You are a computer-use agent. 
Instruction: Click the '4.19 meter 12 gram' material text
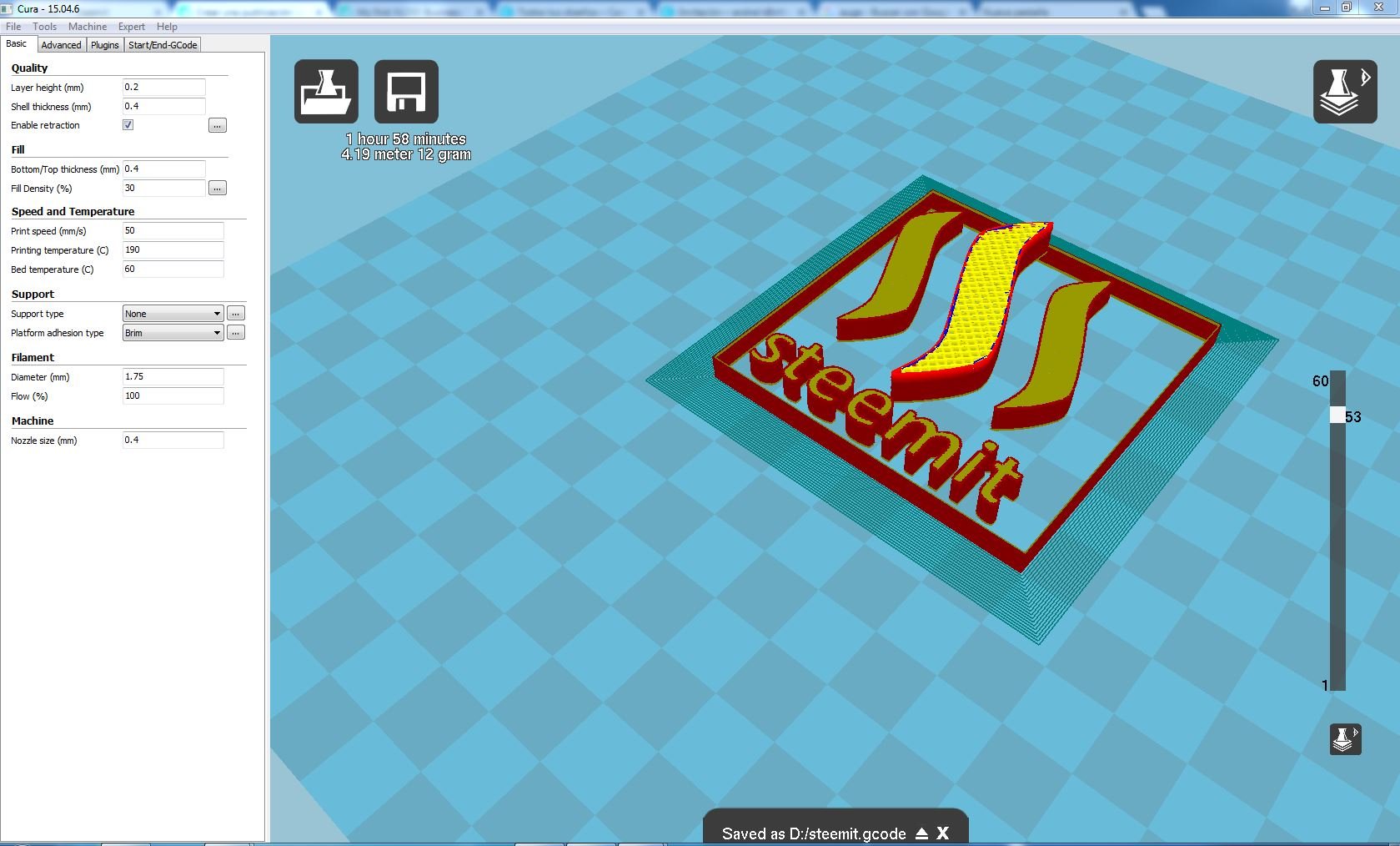pyautogui.click(x=406, y=154)
